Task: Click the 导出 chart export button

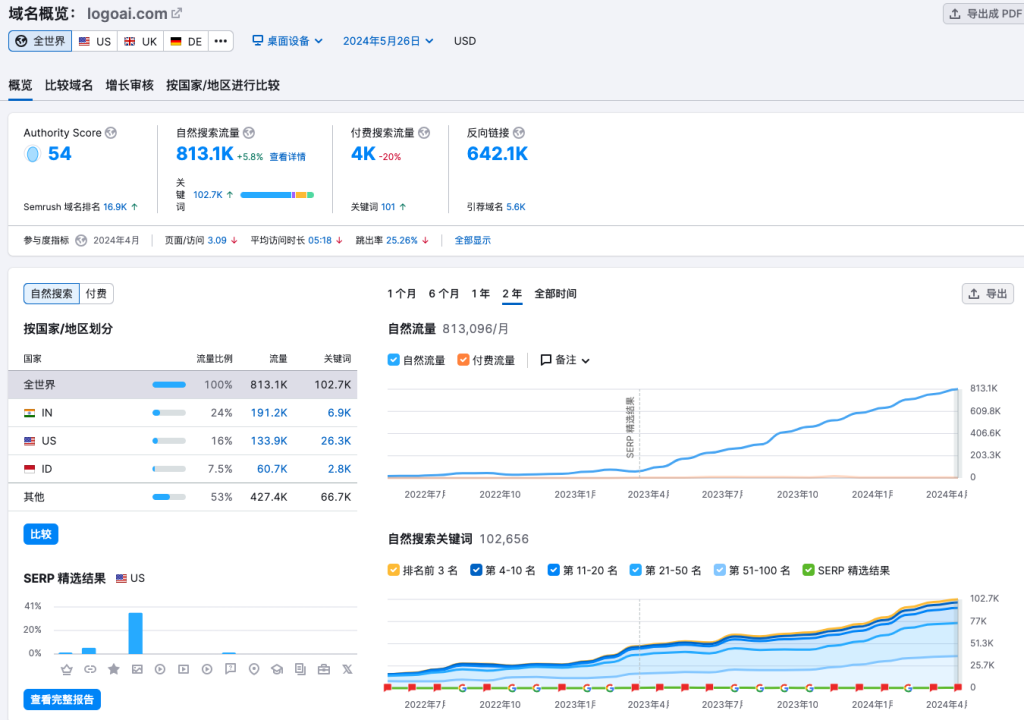Action: 987,294
